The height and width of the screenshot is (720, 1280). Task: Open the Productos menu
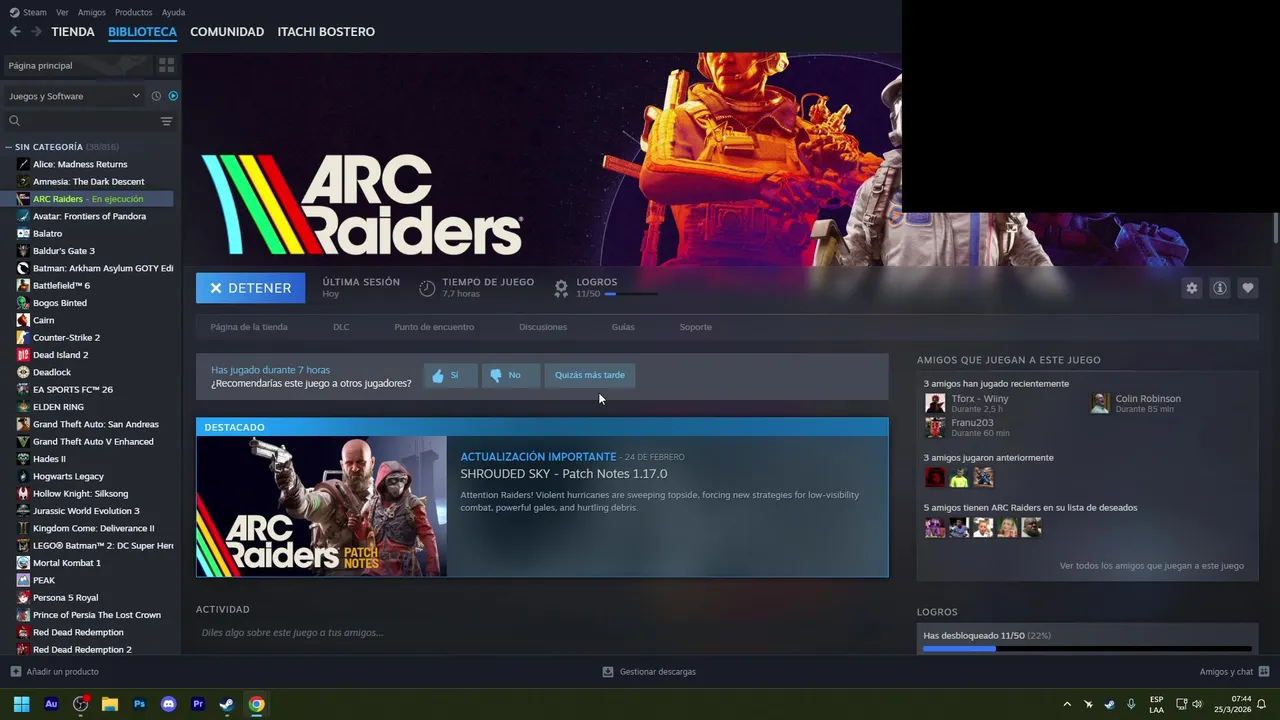pyautogui.click(x=133, y=12)
